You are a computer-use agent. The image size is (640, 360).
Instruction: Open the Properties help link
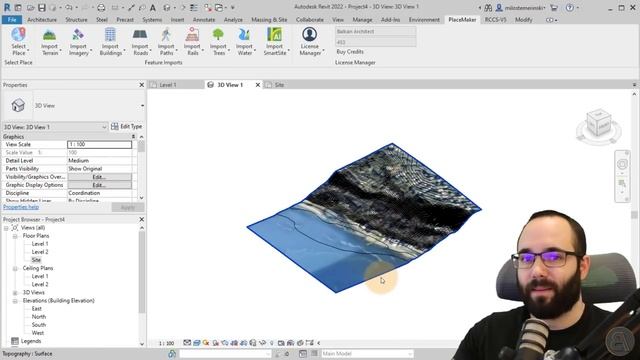point(21,207)
